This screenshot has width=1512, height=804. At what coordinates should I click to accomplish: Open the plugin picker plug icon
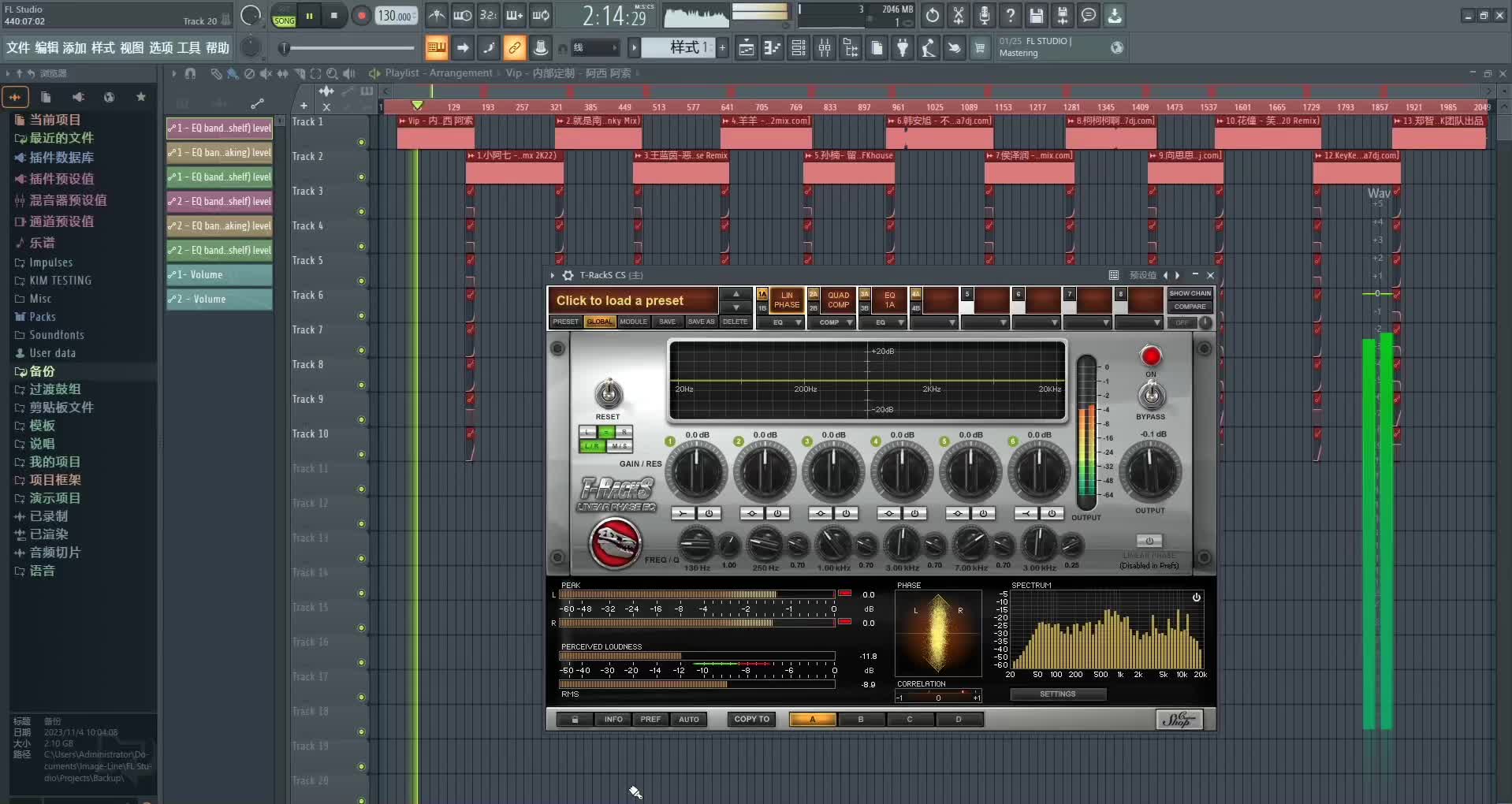click(x=903, y=48)
